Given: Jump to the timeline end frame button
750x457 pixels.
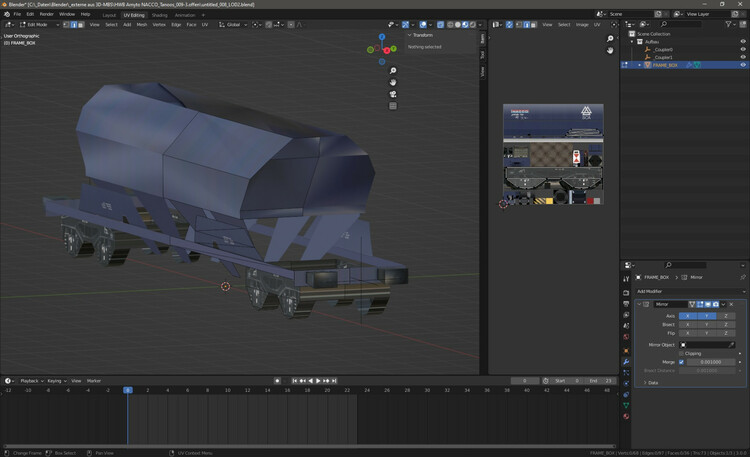Looking at the screenshot, I should [334, 381].
